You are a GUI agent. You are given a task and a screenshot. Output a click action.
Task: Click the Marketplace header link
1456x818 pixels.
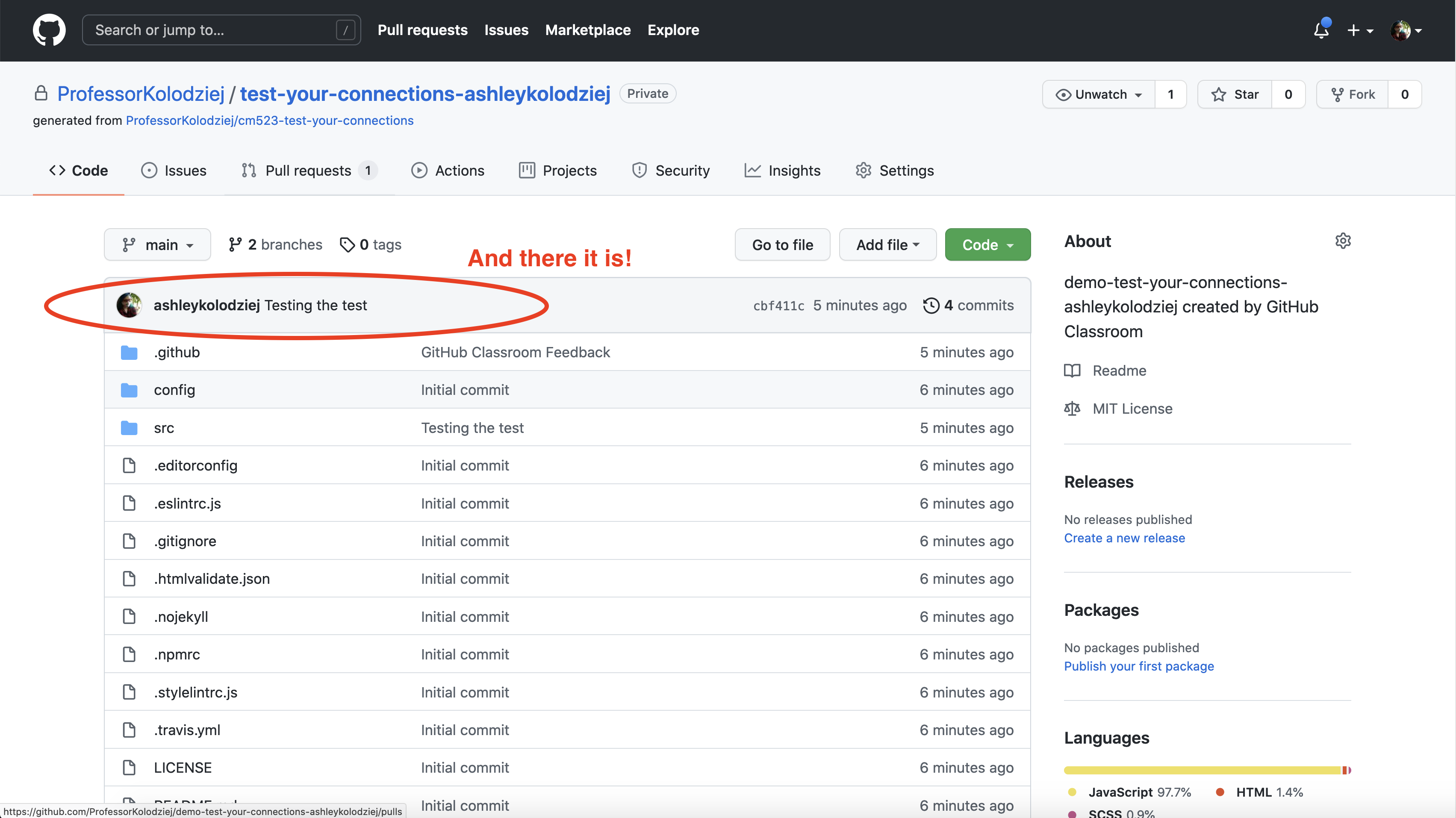click(588, 30)
